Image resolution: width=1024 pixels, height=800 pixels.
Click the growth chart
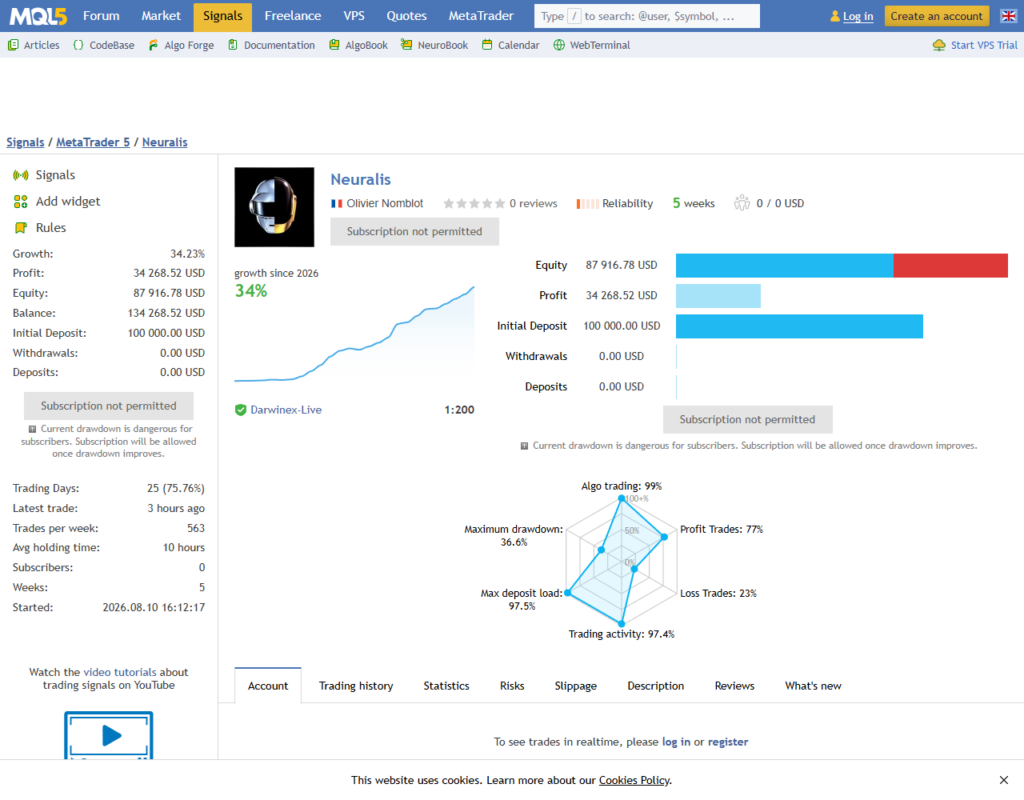[355, 333]
